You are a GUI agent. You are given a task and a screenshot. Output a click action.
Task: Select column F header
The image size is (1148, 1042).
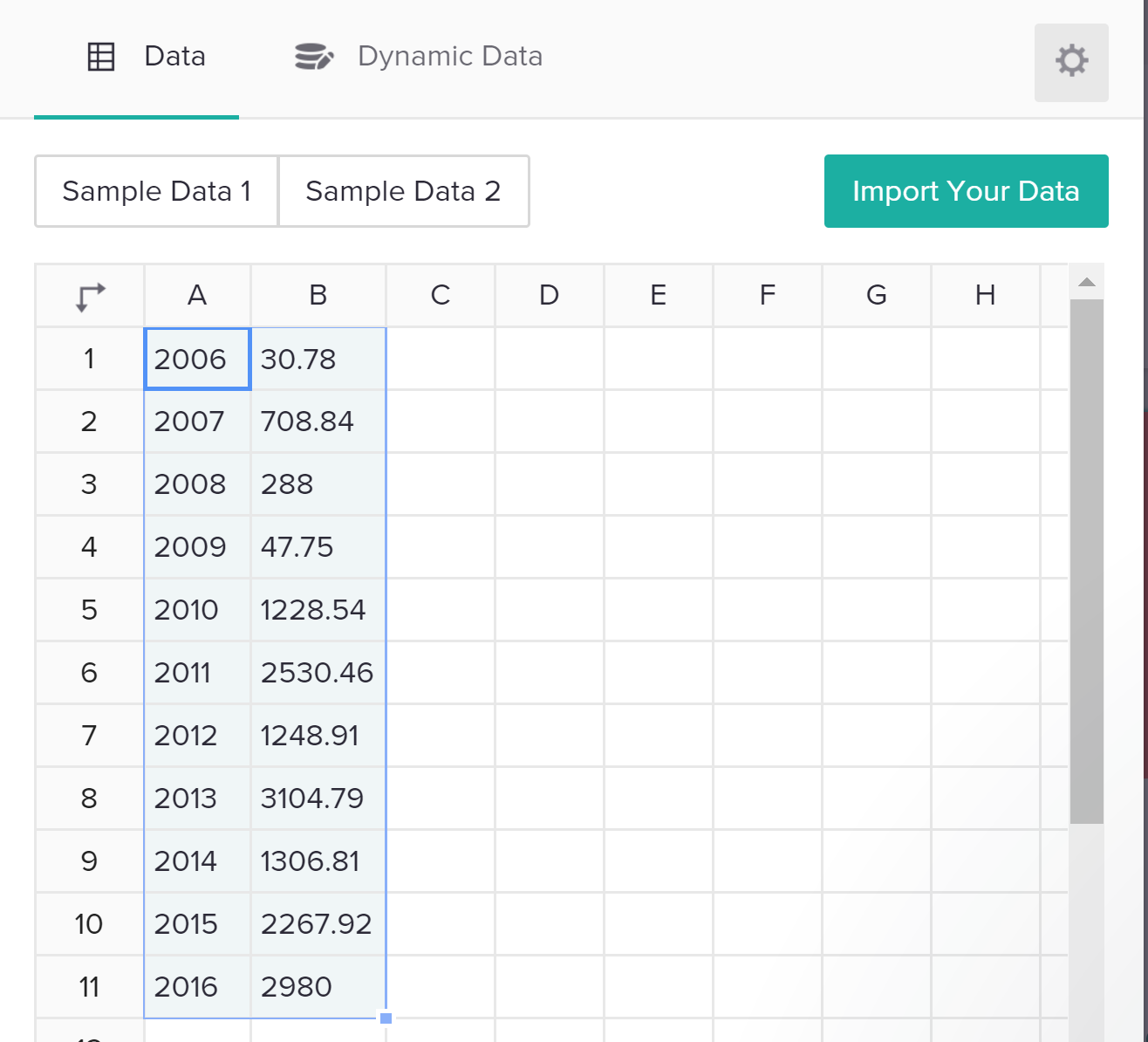pyautogui.click(x=768, y=296)
